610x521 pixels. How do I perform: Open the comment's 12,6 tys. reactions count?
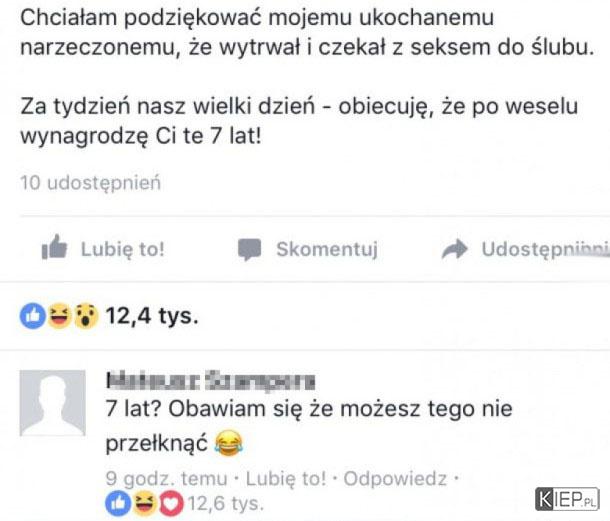(226, 503)
